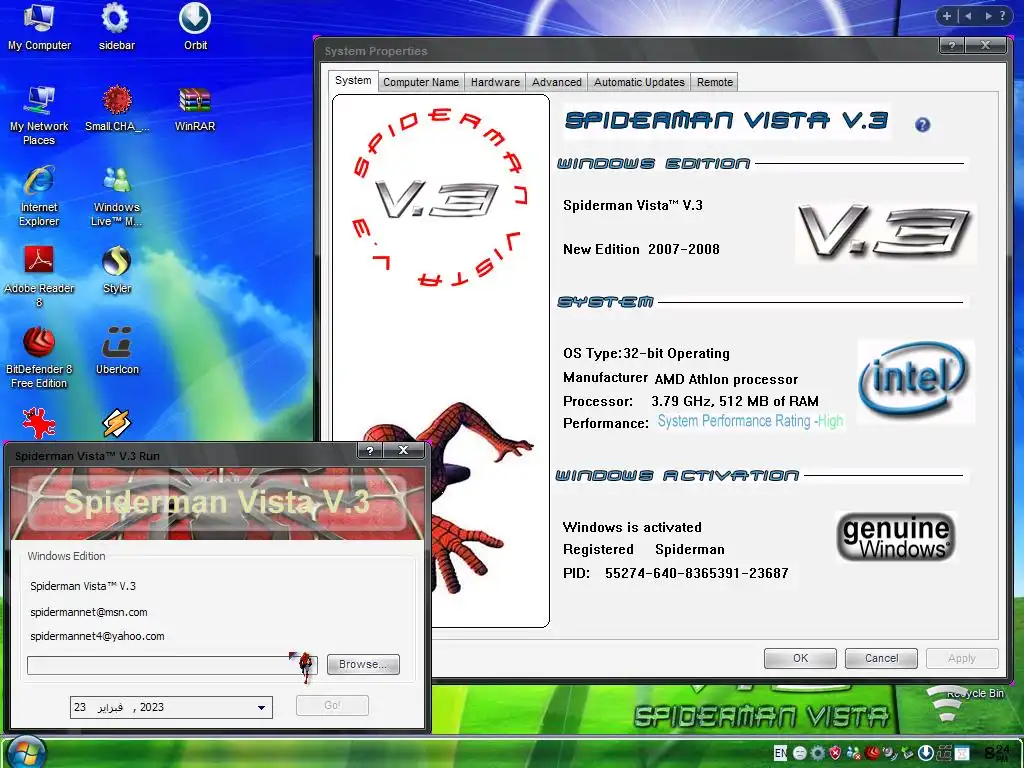The image size is (1024, 768).
Task: Click the Intel logo in System Properties
Action: [x=916, y=381]
